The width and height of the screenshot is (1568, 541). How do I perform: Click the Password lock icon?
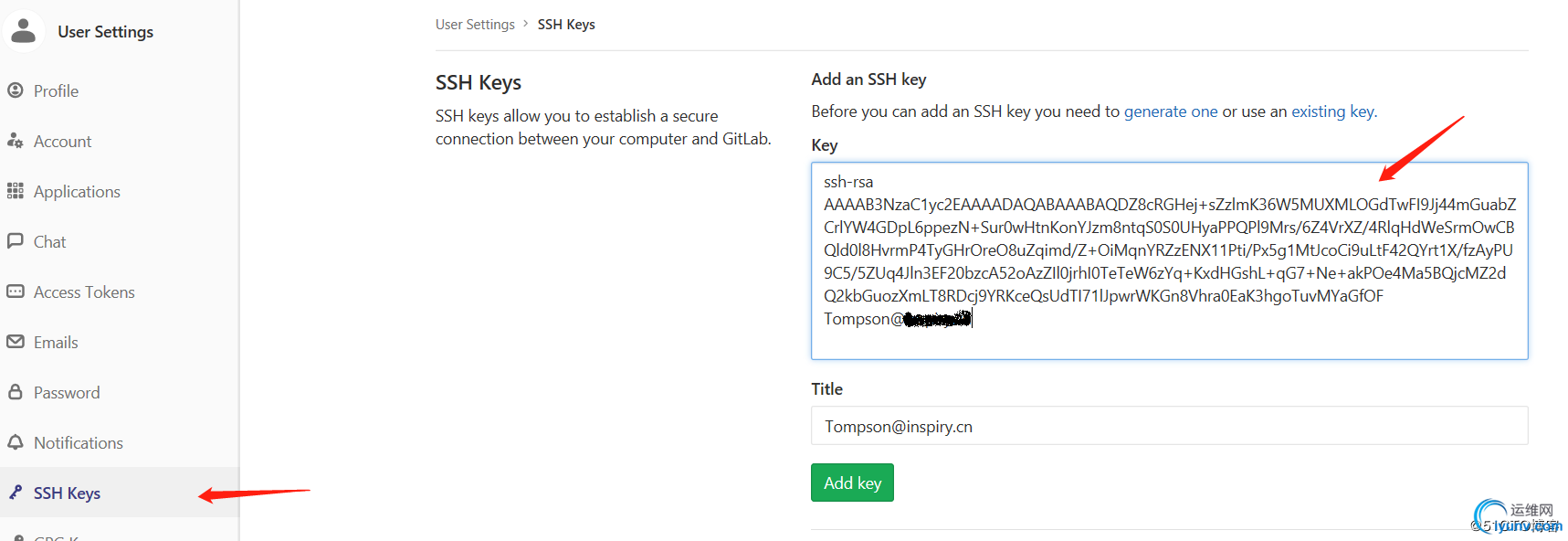[16, 392]
